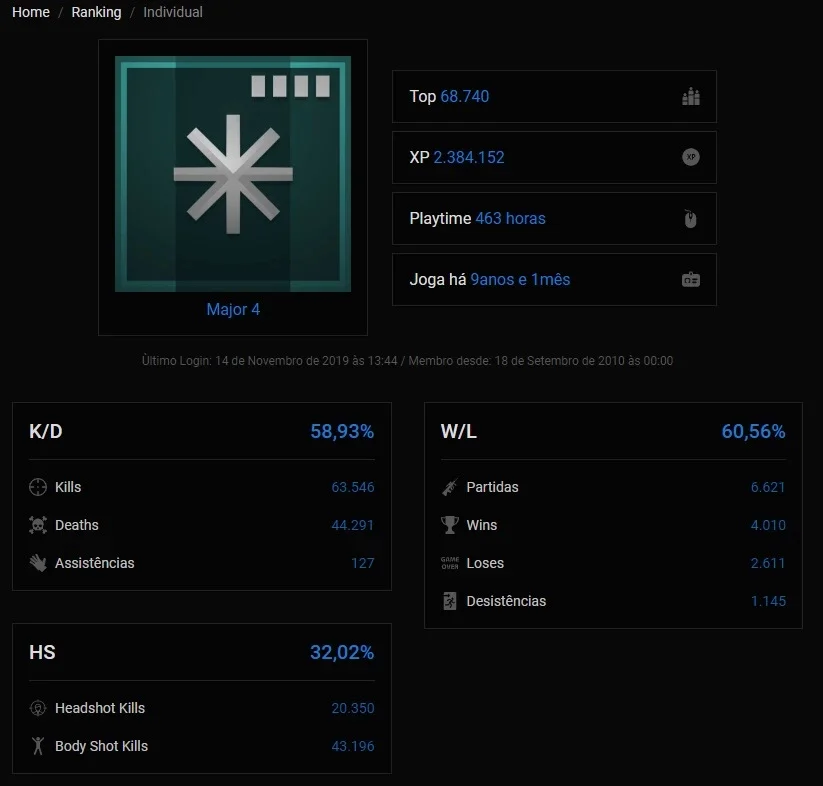The width and height of the screenshot is (823, 786).
Task: Select the Top 68.740 value
Action: click(x=465, y=97)
